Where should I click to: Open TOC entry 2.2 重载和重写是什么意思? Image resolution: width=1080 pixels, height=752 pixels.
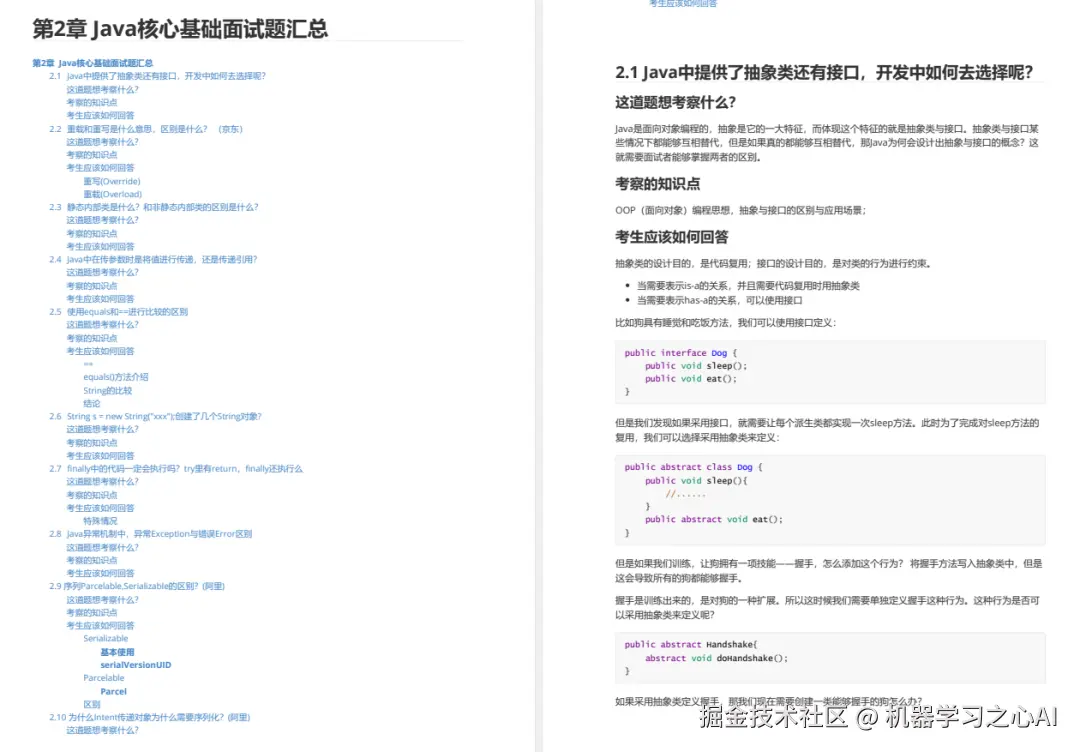[x=146, y=129]
